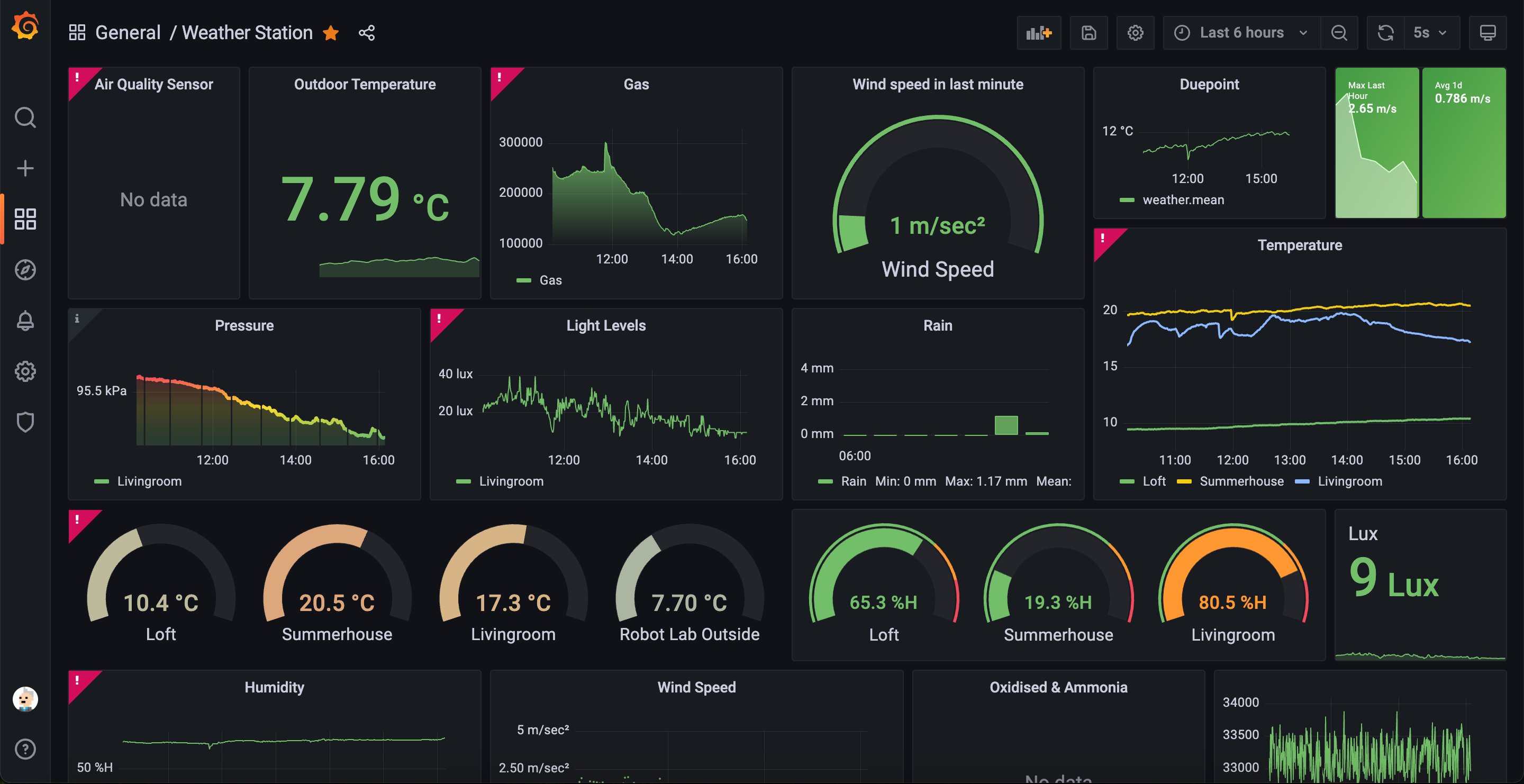Click the Gas legend green color swatch
The width and height of the screenshot is (1524, 784).
523,280
